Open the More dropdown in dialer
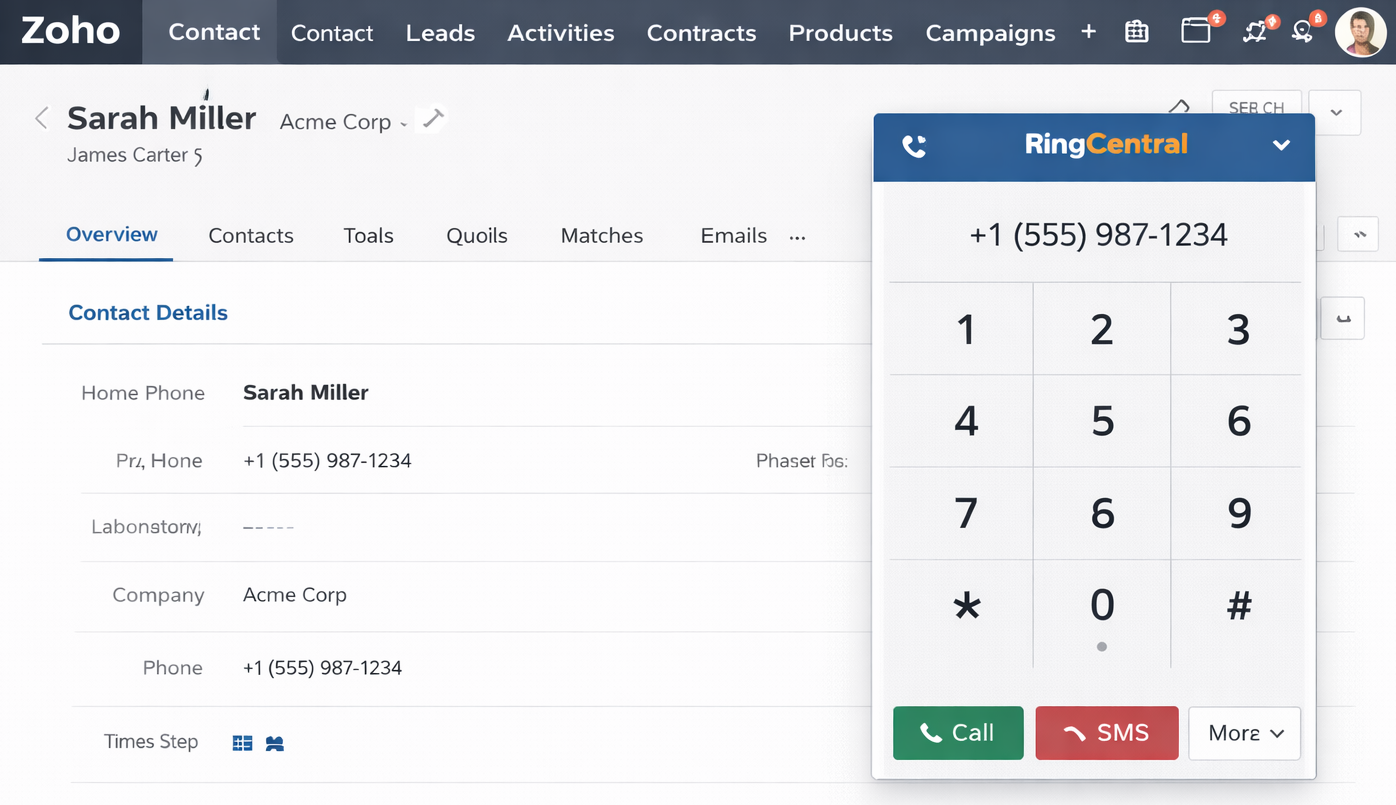Screen dimensions: 1396x805 point(1244,733)
